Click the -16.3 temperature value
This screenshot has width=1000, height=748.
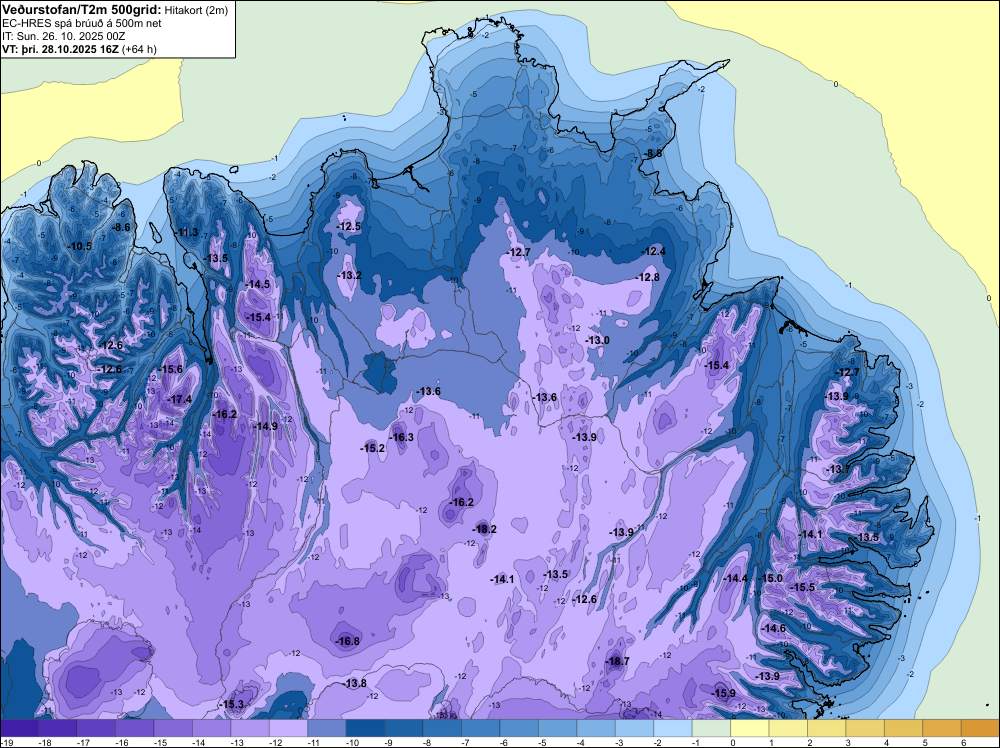click(402, 437)
